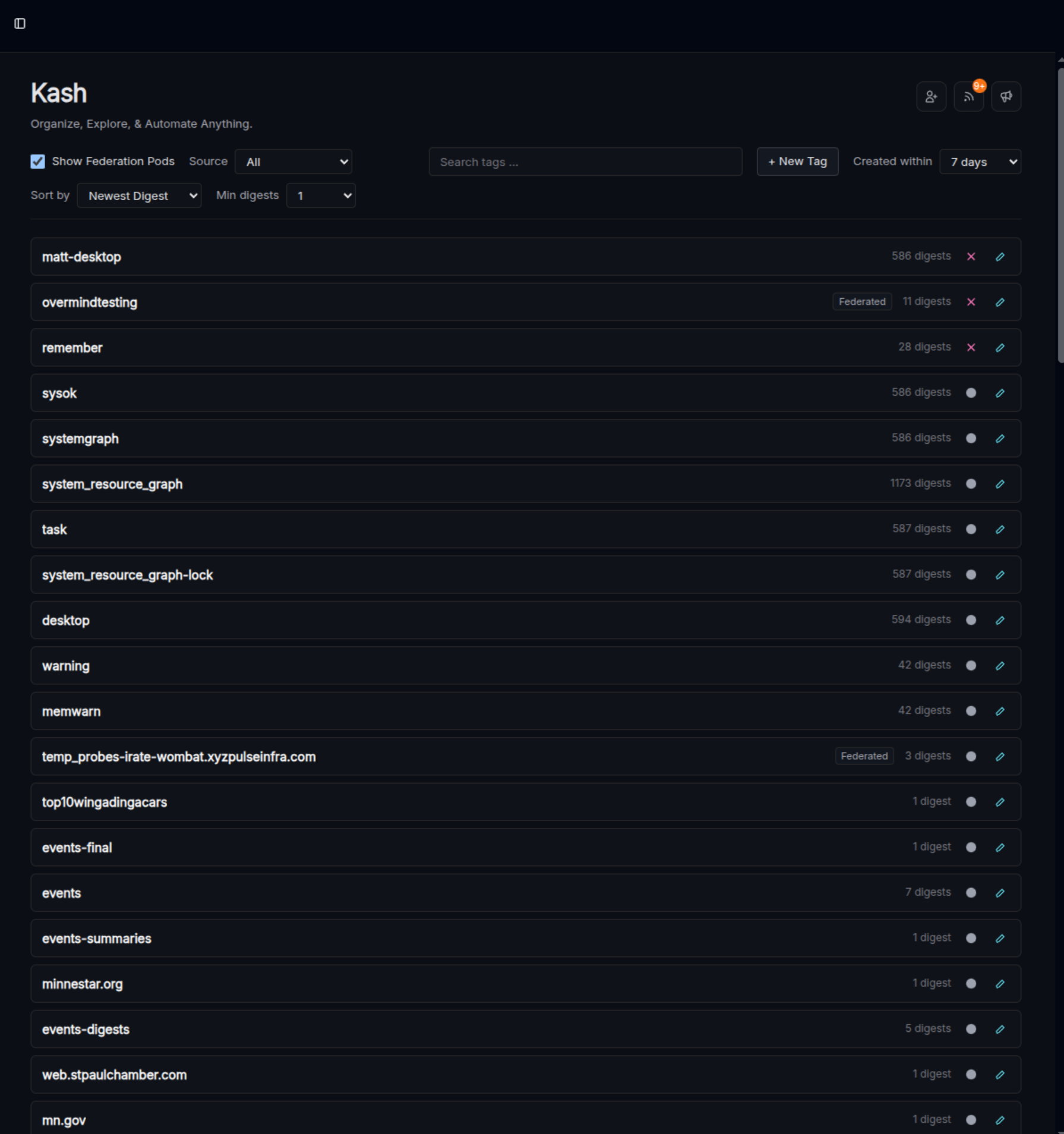Toggle the gray dot on systemgraph row
The width and height of the screenshot is (1064, 1134).
pyautogui.click(x=971, y=438)
